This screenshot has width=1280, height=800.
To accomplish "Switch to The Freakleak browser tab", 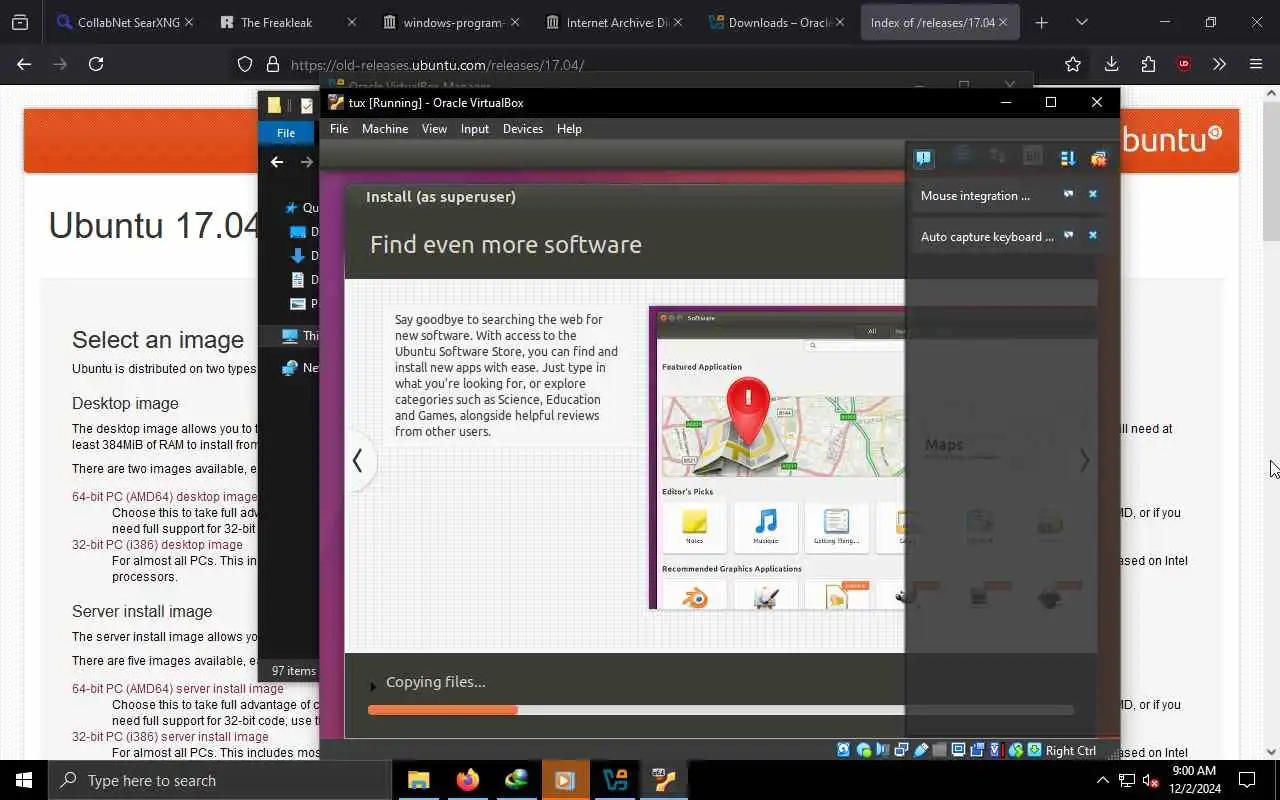I will (288, 22).
